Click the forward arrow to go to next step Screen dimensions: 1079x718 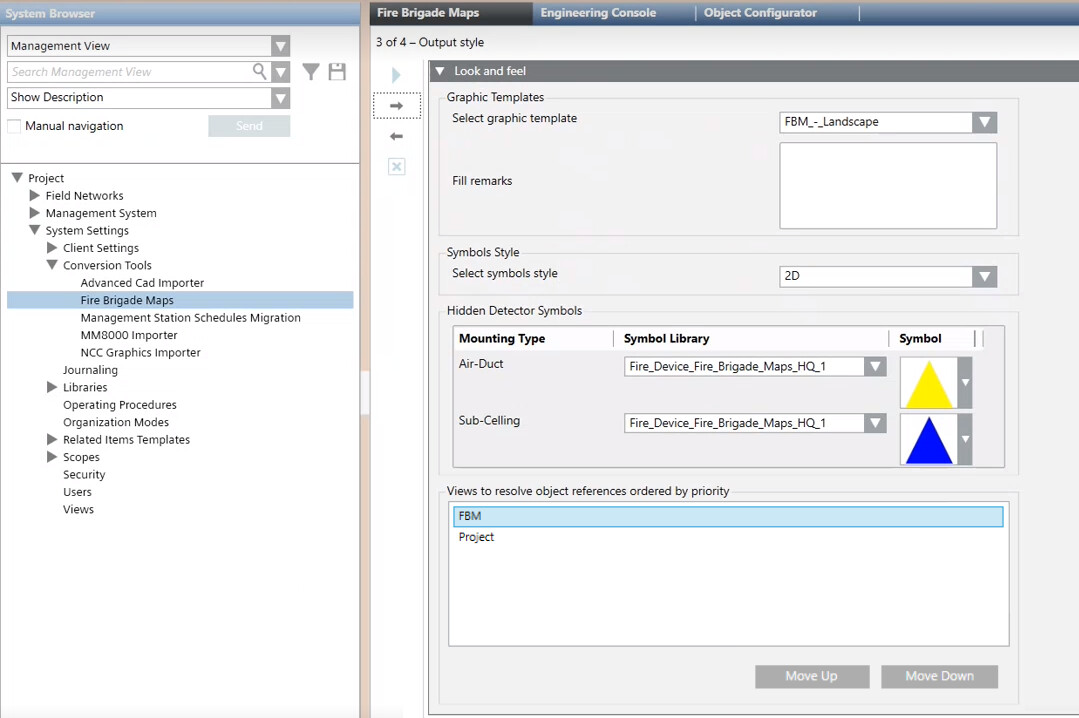point(396,105)
